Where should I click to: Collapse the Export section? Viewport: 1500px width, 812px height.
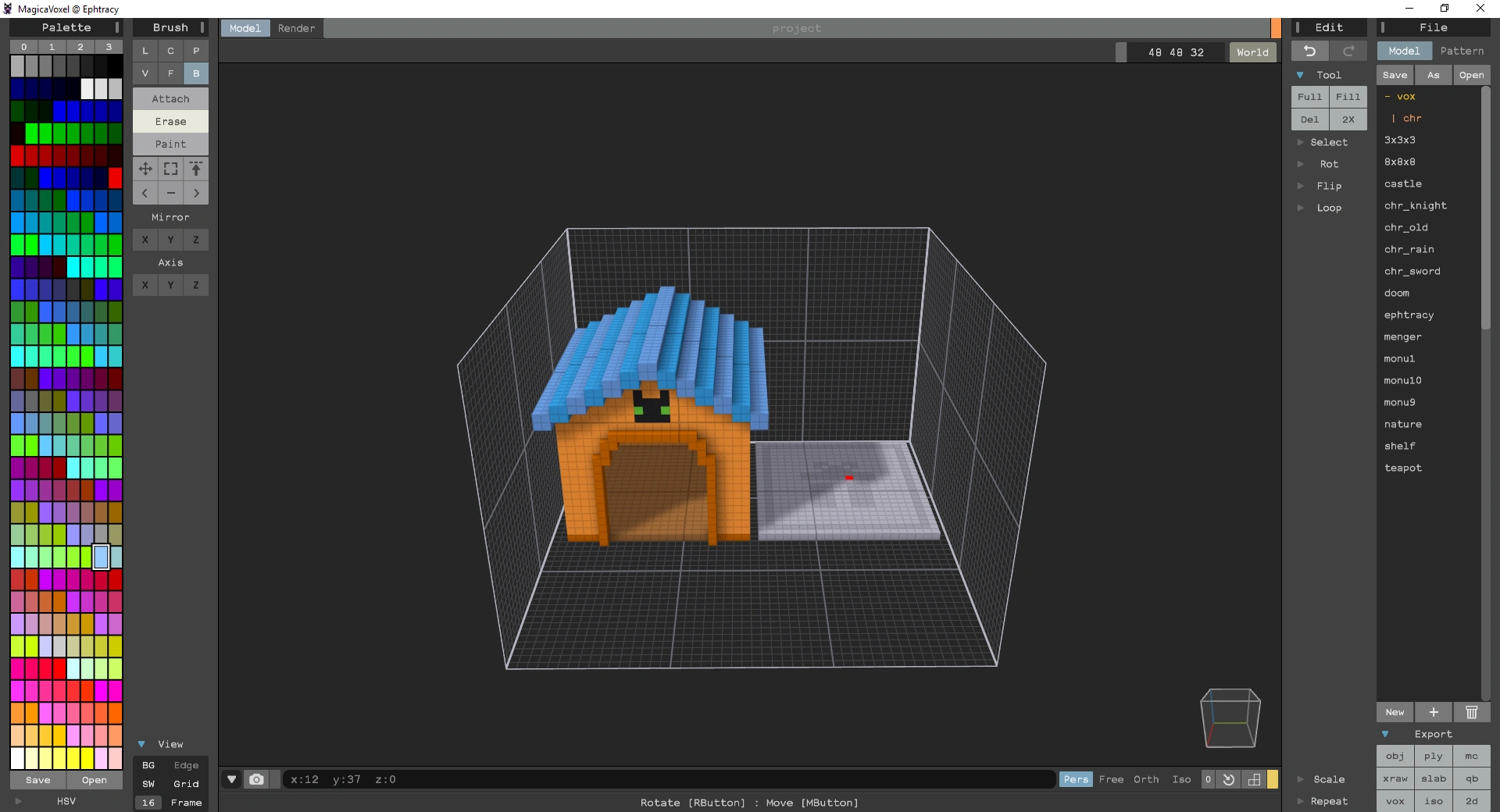1385,734
